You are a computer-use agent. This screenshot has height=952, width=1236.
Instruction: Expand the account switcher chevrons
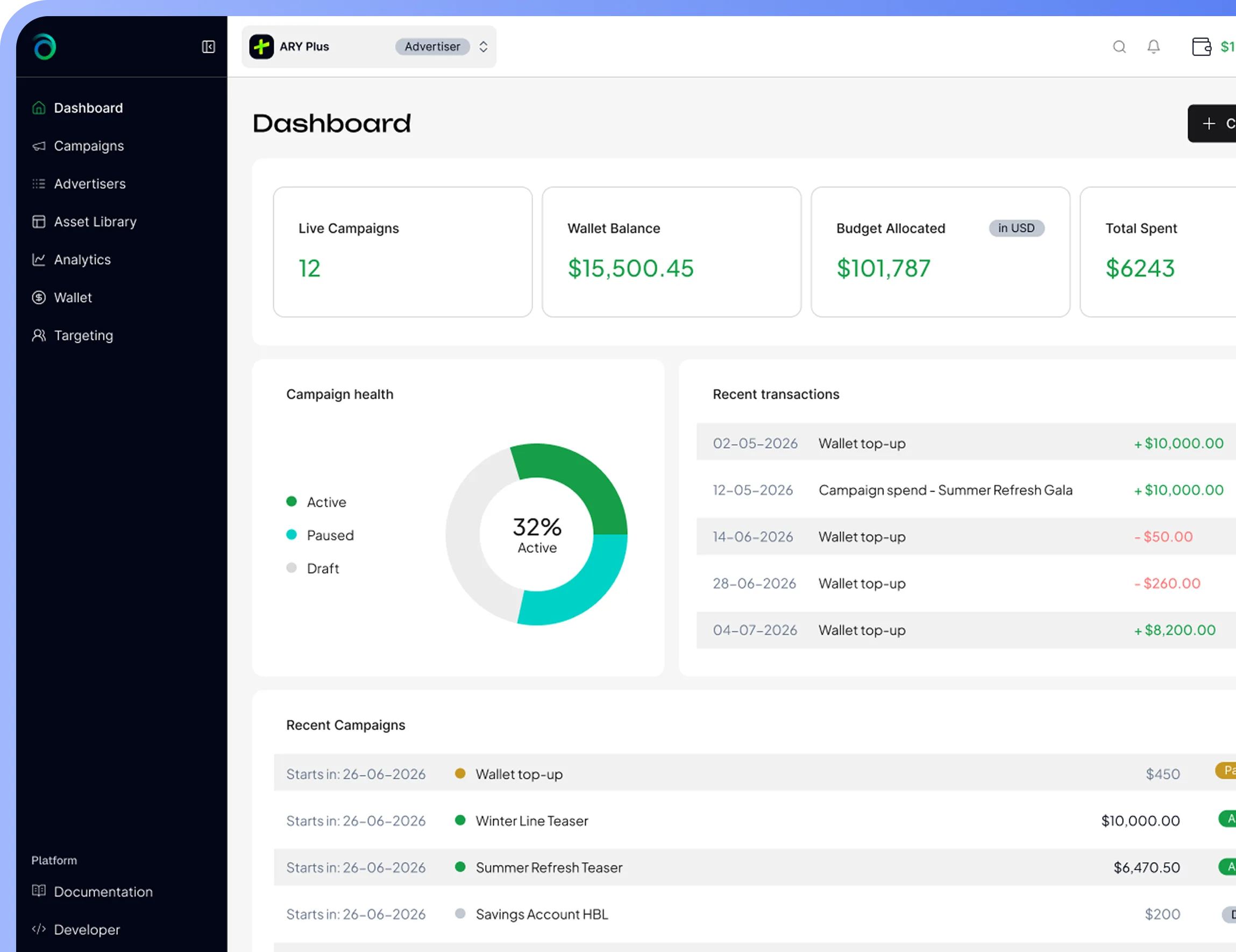[x=484, y=46]
